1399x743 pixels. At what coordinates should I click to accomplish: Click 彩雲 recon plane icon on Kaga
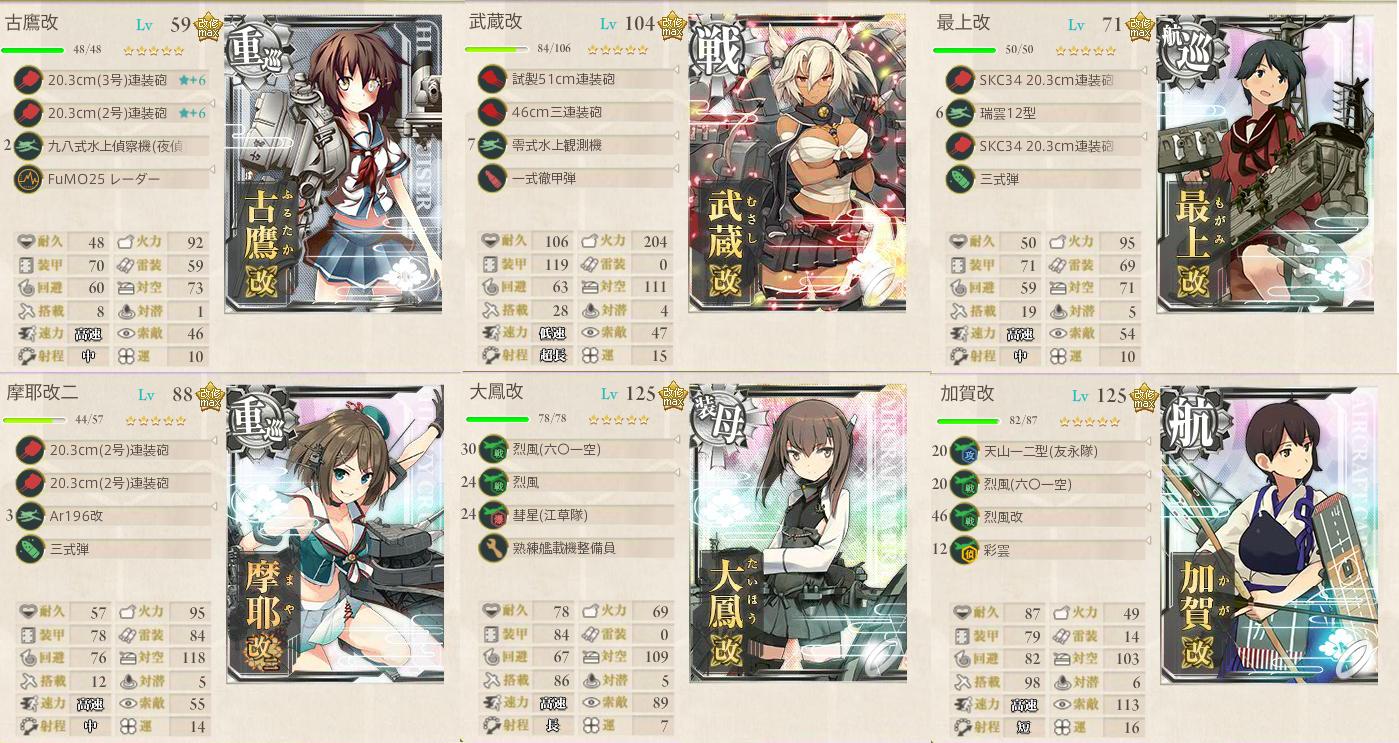click(963, 549)
